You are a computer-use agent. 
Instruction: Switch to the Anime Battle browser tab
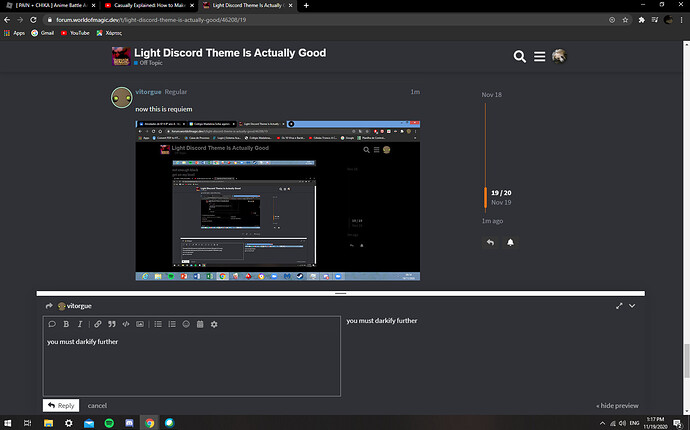pyautogui.click(x=51, y=6)
